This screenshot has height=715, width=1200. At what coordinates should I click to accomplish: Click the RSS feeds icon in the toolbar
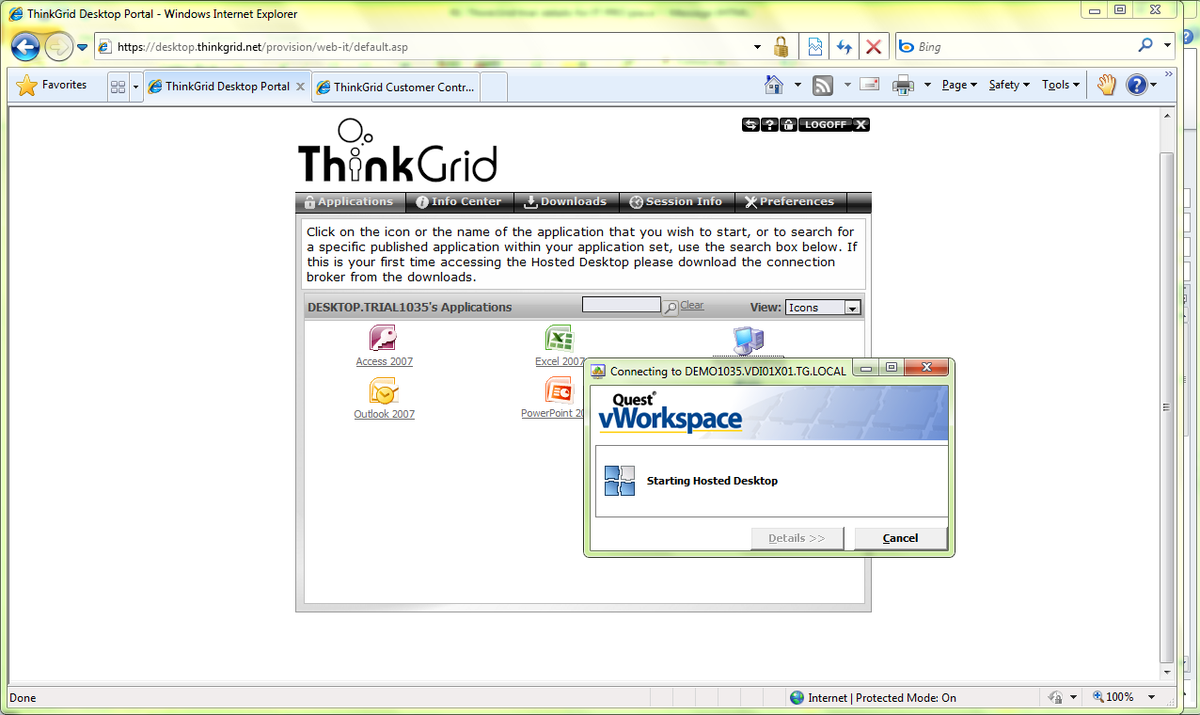pos(821,85)
